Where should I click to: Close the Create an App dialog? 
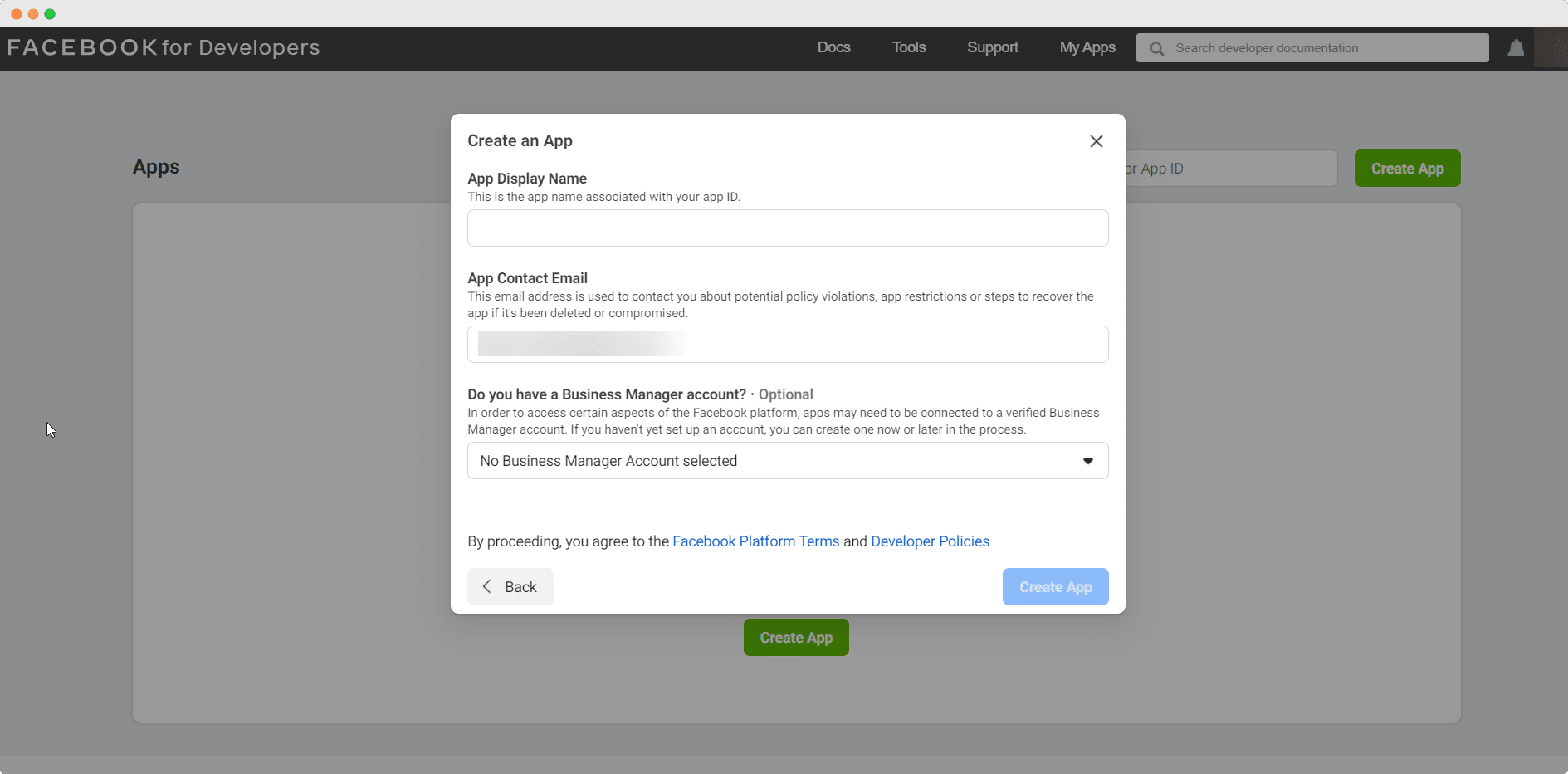click(x=1096, y=141)
